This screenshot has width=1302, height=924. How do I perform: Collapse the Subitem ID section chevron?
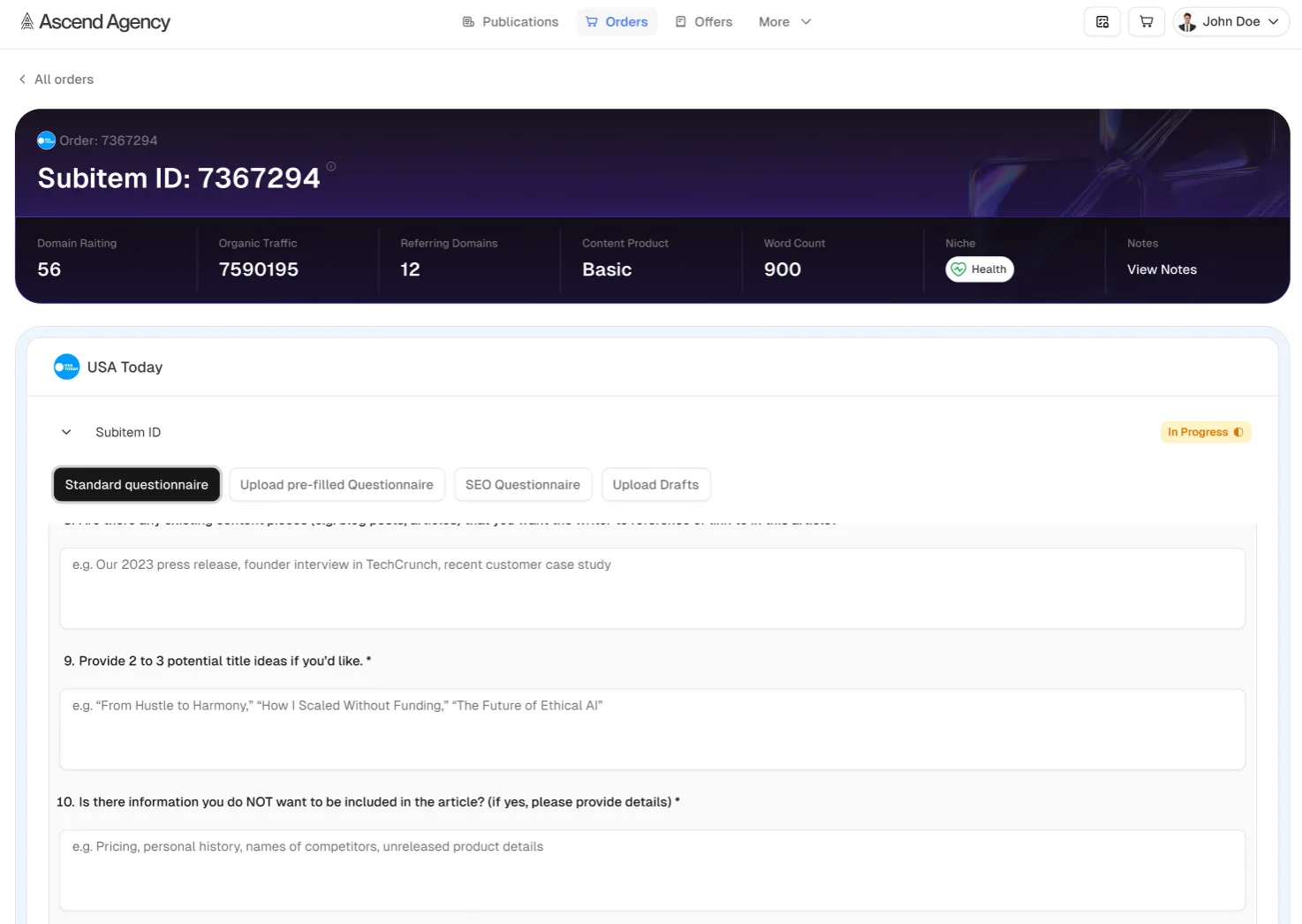(x=66, y=432)
